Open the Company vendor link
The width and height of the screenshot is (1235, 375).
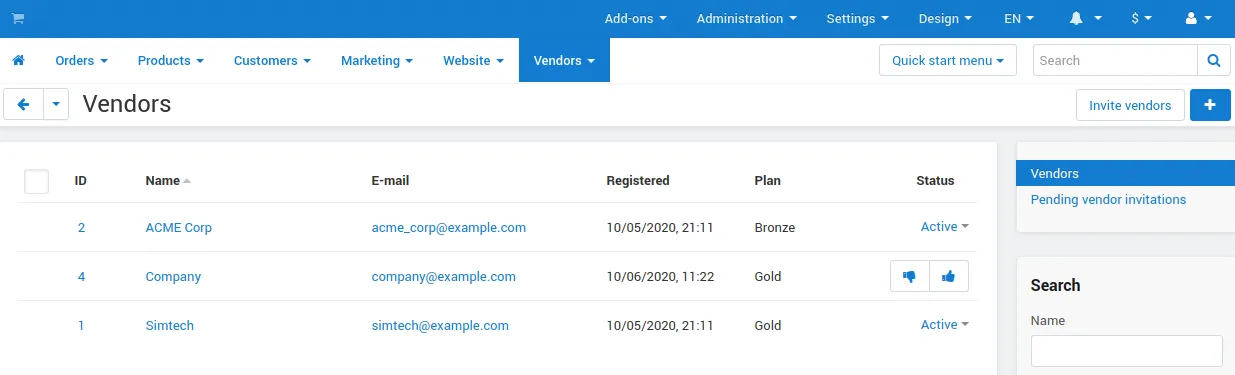173,277
